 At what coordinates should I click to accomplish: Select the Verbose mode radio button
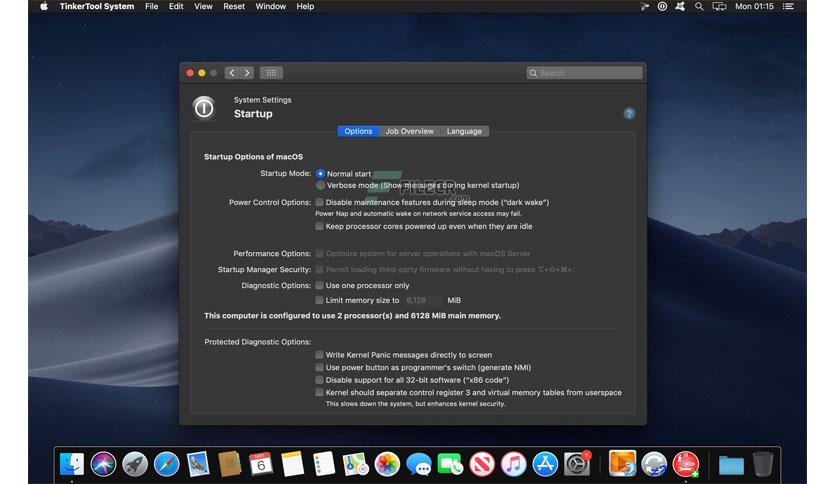(320, 185)
